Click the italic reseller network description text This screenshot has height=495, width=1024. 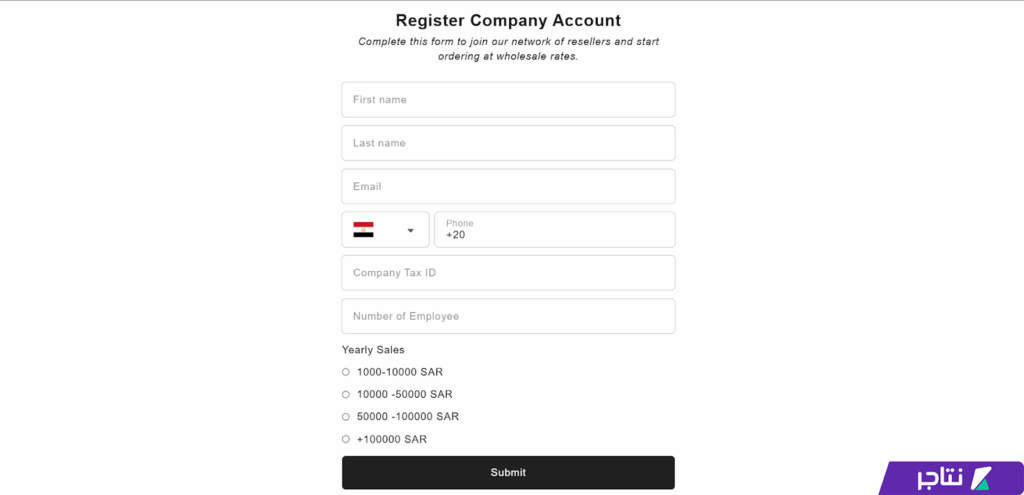[508, 49]
